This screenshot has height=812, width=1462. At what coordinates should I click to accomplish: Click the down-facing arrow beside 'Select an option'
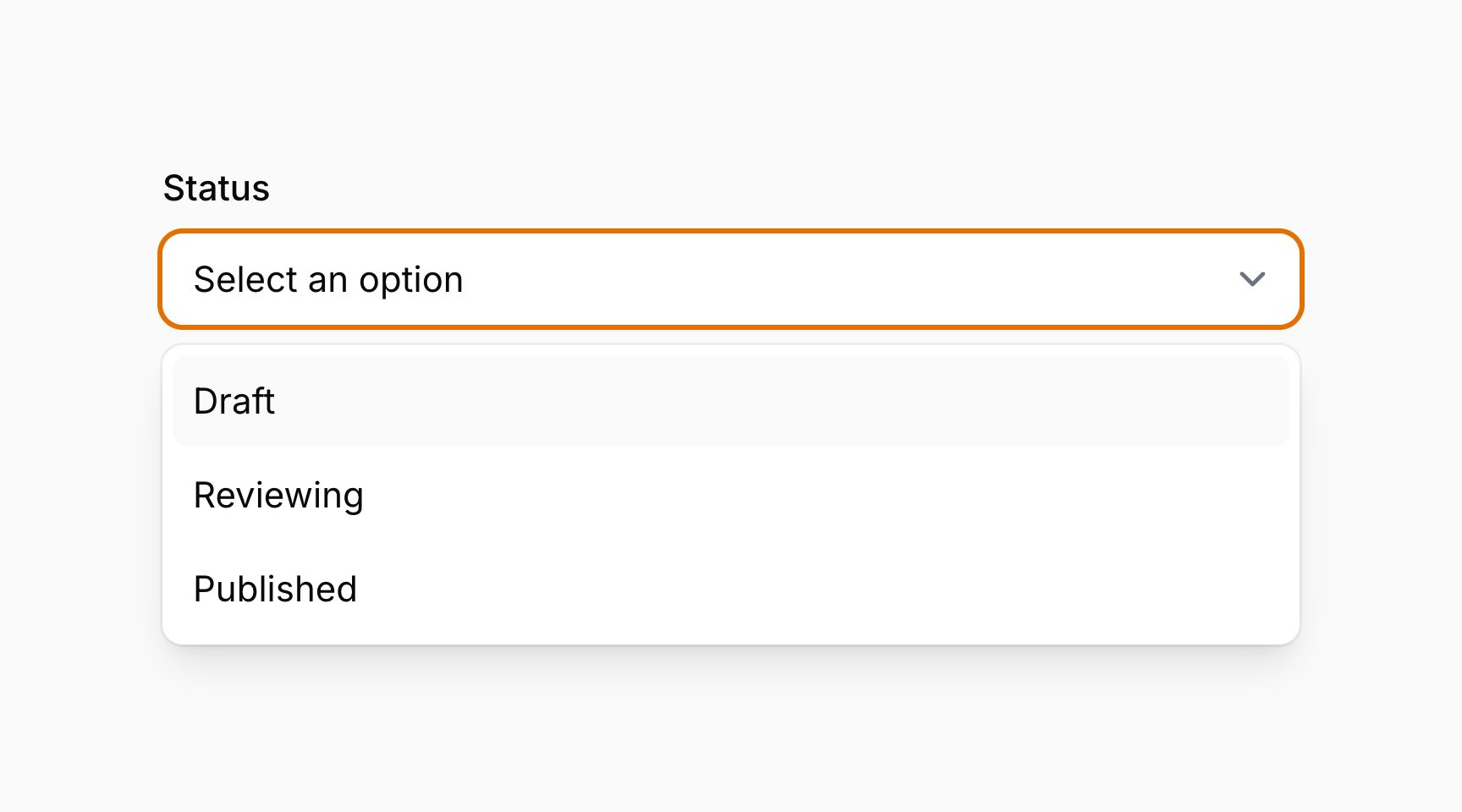pyautogui.click(x=1252, y=279)
